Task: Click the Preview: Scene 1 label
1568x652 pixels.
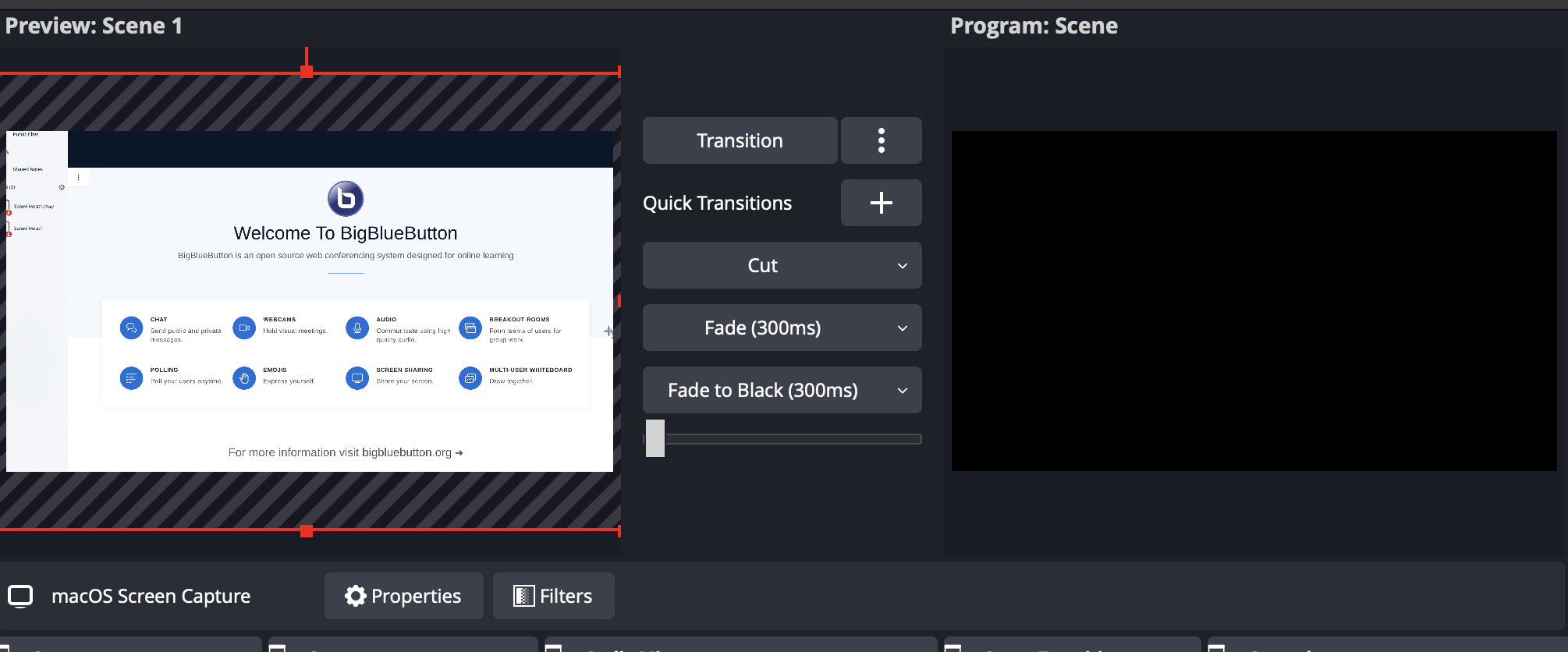Action: pyautogui.click(x=94, y=26)
